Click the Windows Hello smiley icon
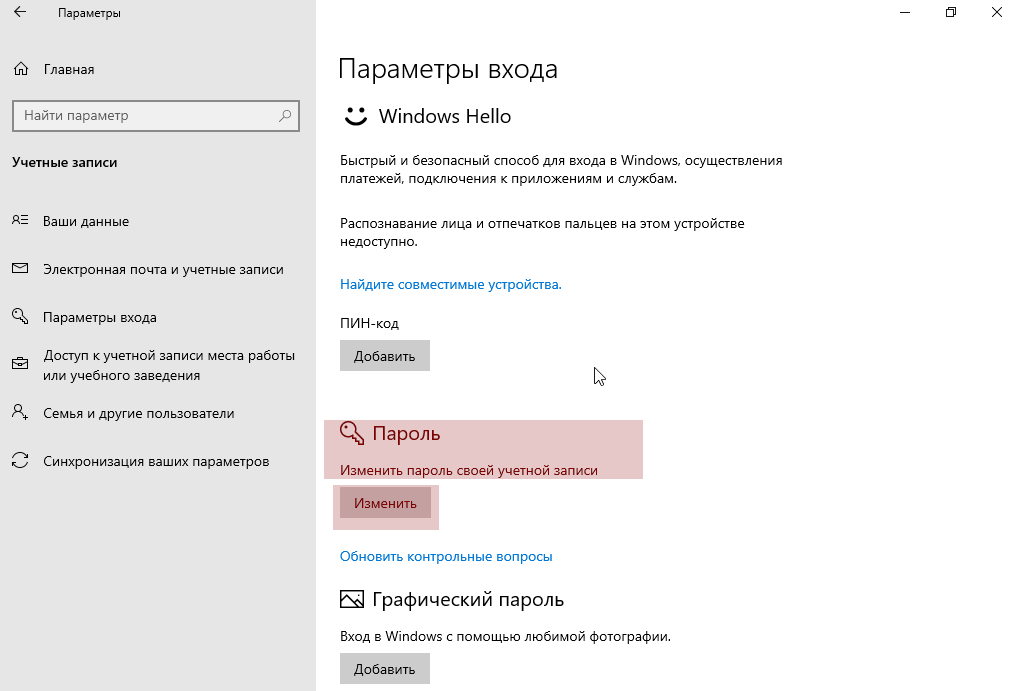Image resolution: width=1010 pixels, height=691 pixels. 355,116
